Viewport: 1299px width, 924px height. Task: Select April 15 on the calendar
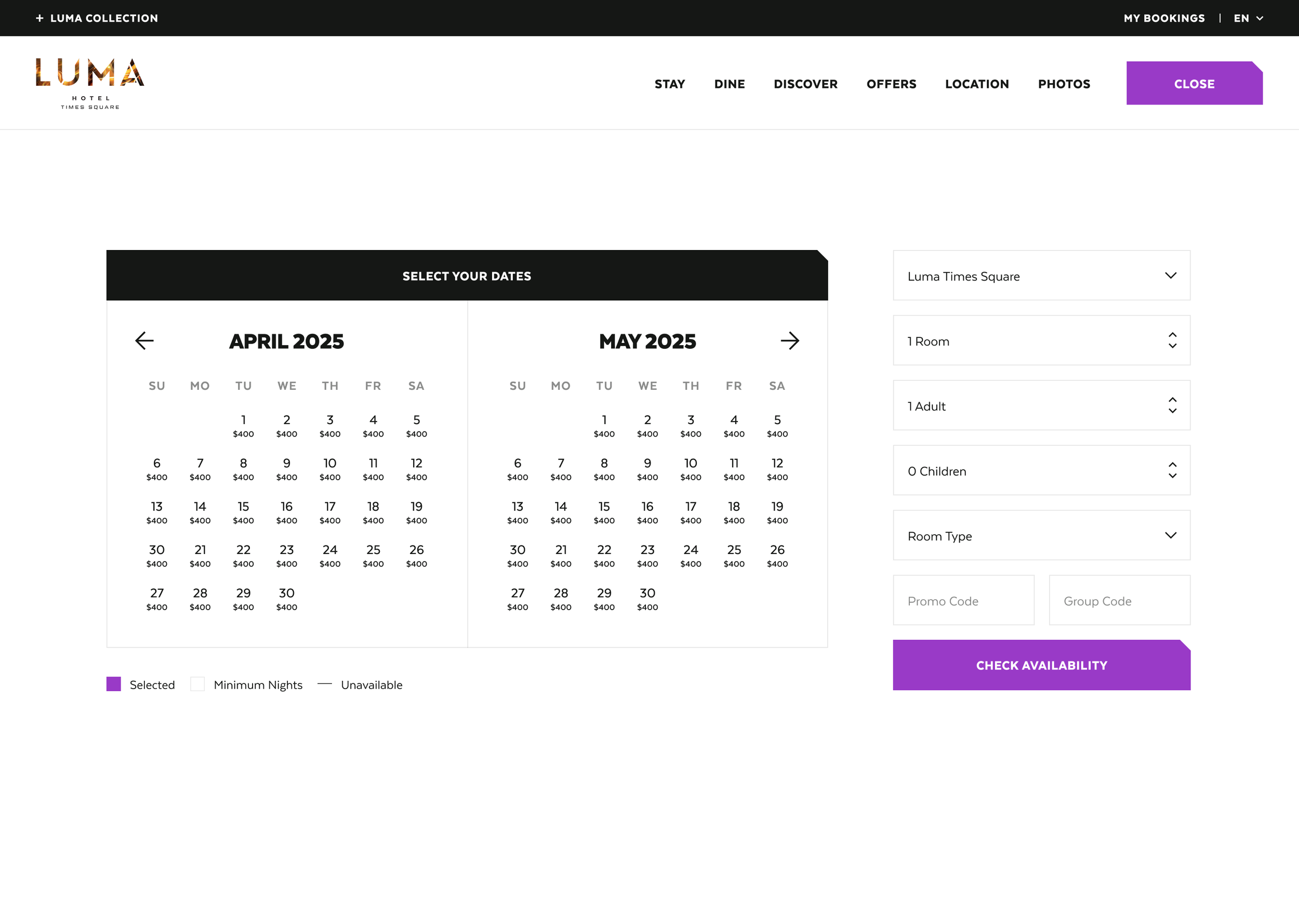(x=243, y=512)
